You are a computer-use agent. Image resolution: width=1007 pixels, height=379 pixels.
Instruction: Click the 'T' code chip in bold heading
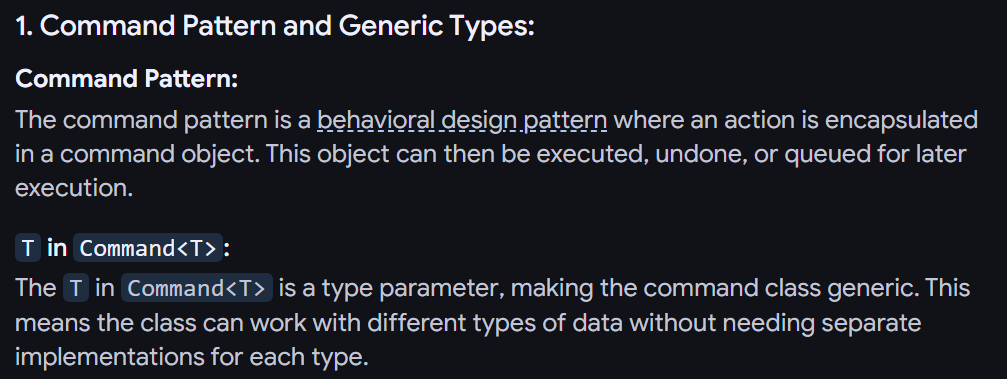point(28,248)
